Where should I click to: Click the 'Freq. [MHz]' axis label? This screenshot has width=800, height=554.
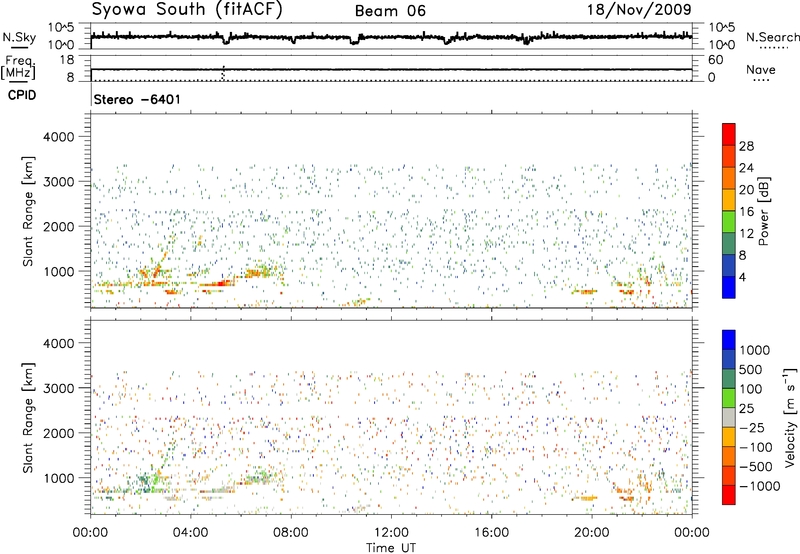18,68
